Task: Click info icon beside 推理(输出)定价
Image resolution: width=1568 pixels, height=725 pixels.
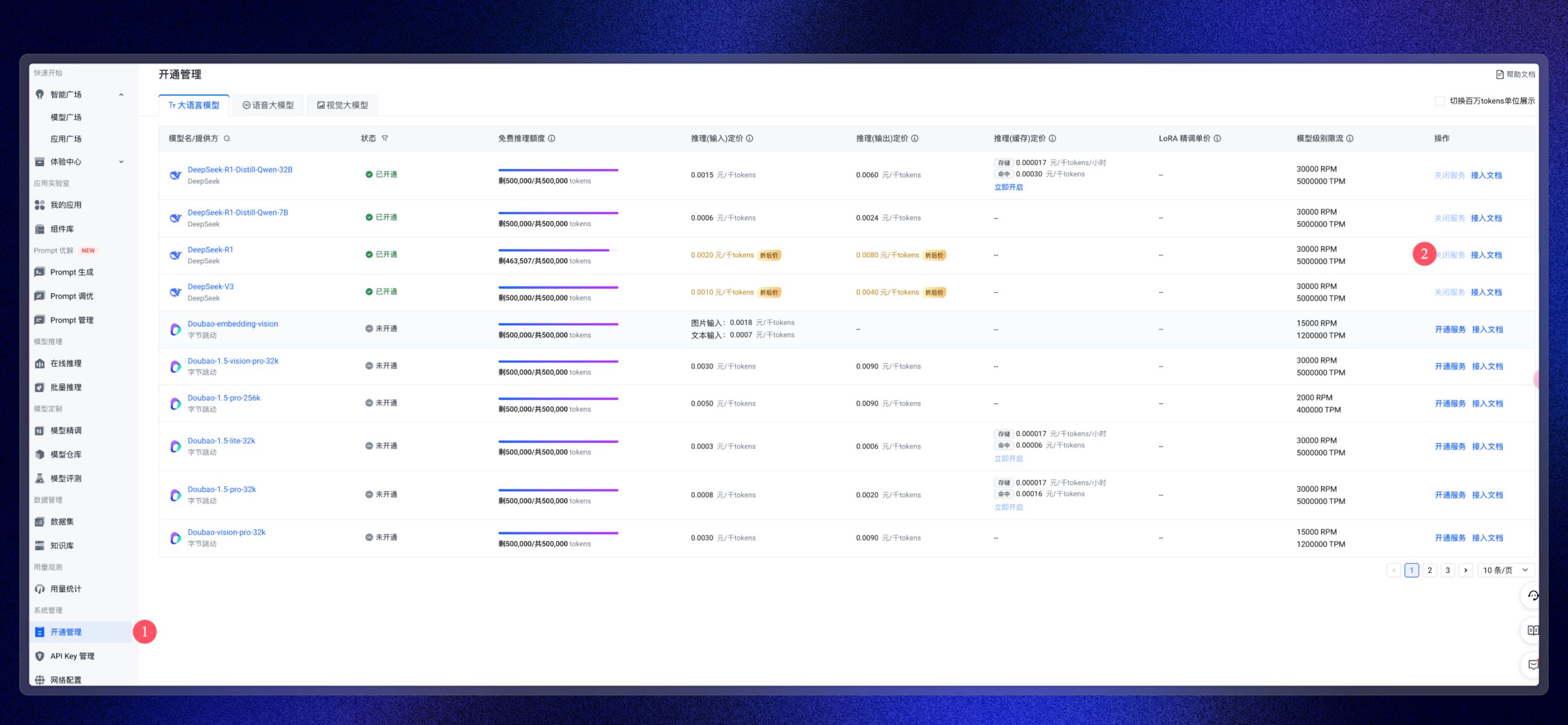Action: pos(915,139)
